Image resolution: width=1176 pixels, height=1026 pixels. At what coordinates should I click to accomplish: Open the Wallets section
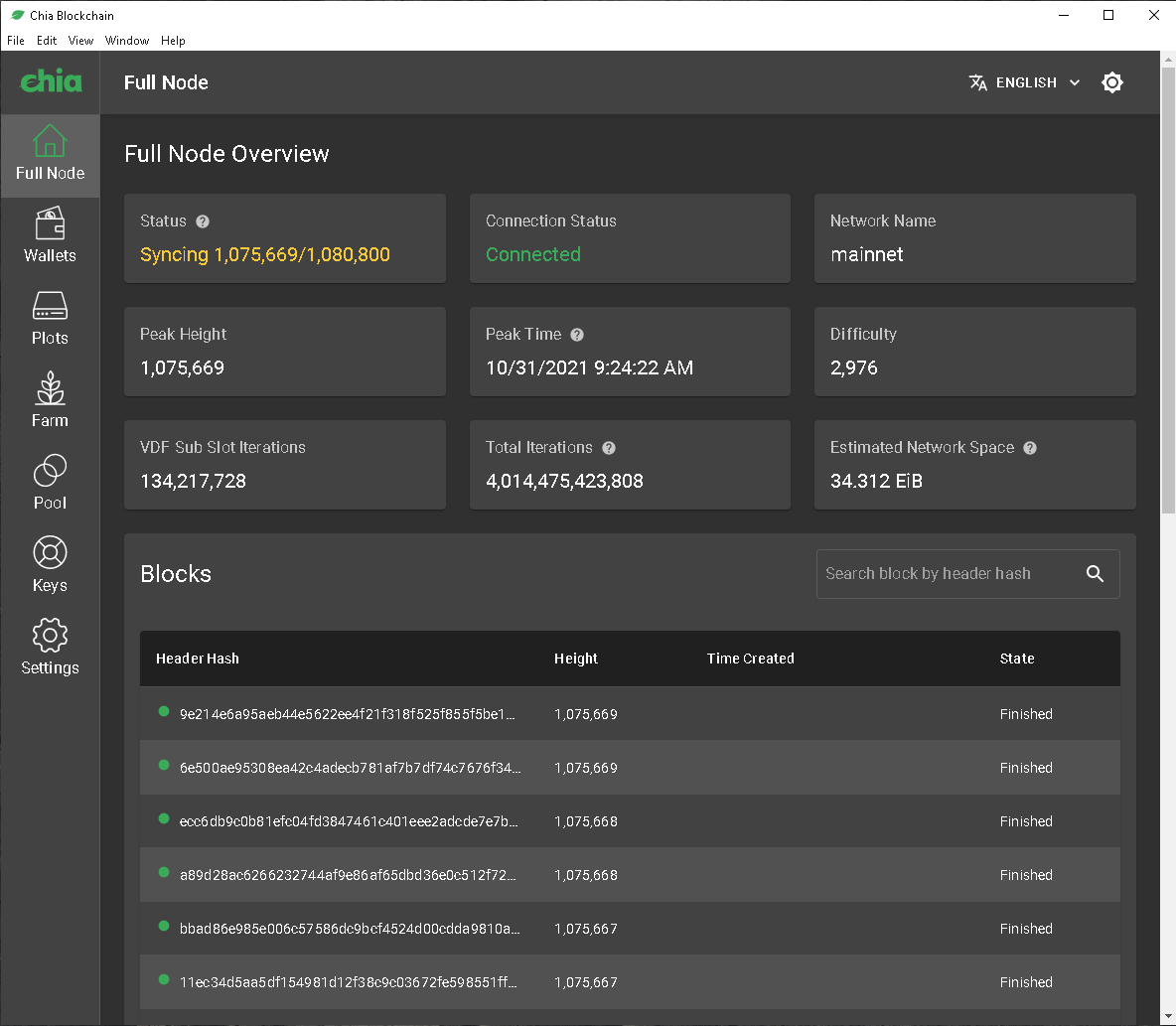pos(50,236)
